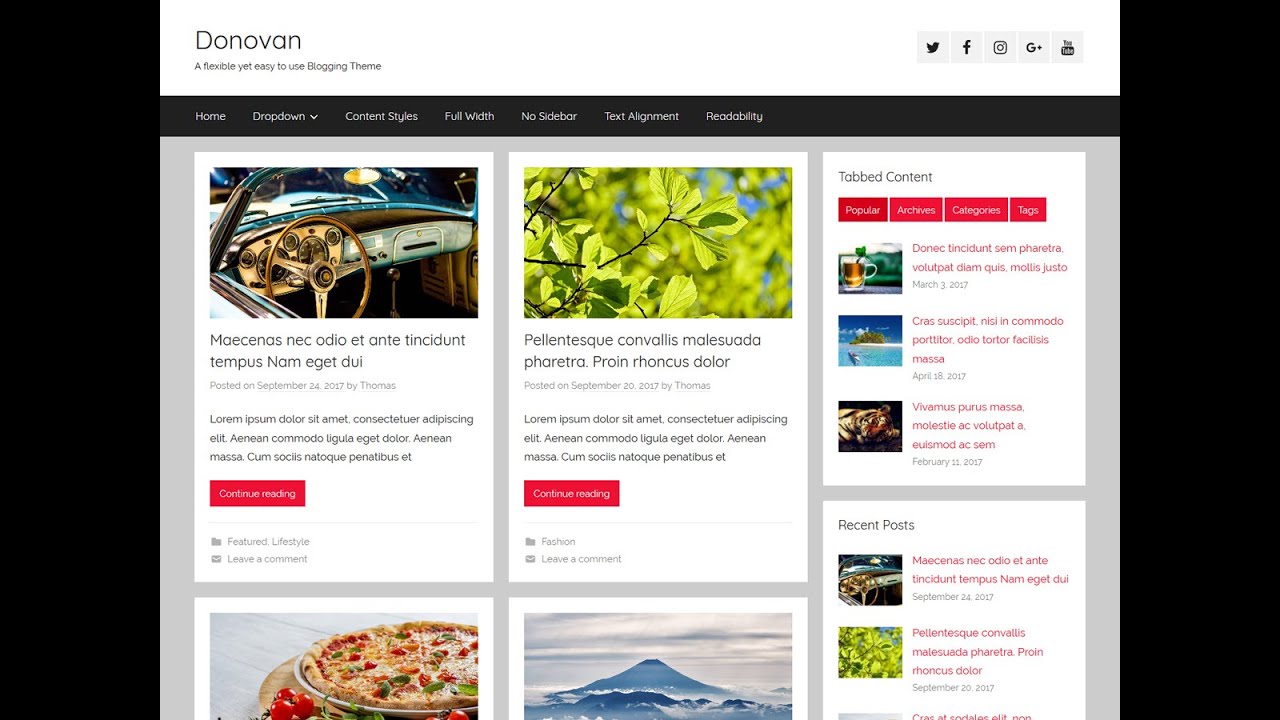Select the Content Styles menu item
The image size is (1280, 720).
381,116
